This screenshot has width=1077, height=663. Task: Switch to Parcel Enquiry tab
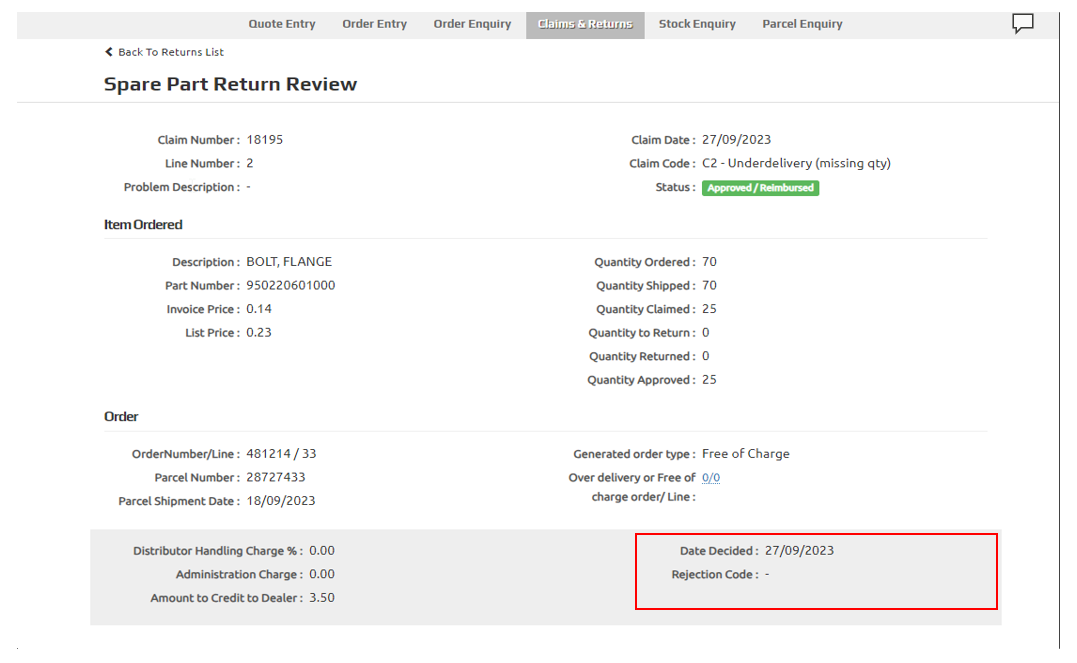802,24
